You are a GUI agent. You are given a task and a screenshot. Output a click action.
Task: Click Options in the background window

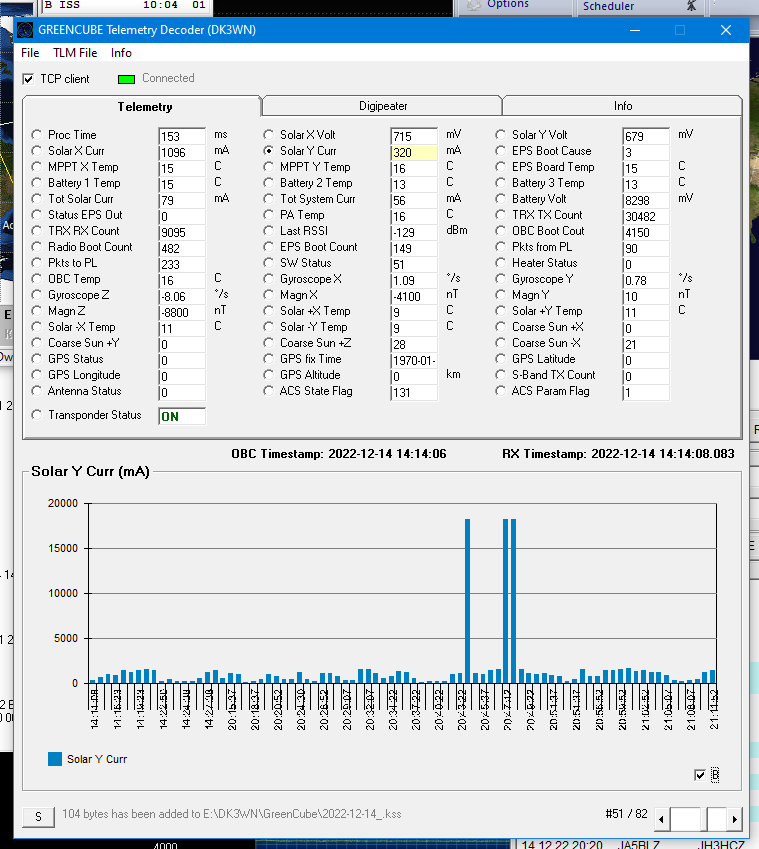[x=508, y=4]
